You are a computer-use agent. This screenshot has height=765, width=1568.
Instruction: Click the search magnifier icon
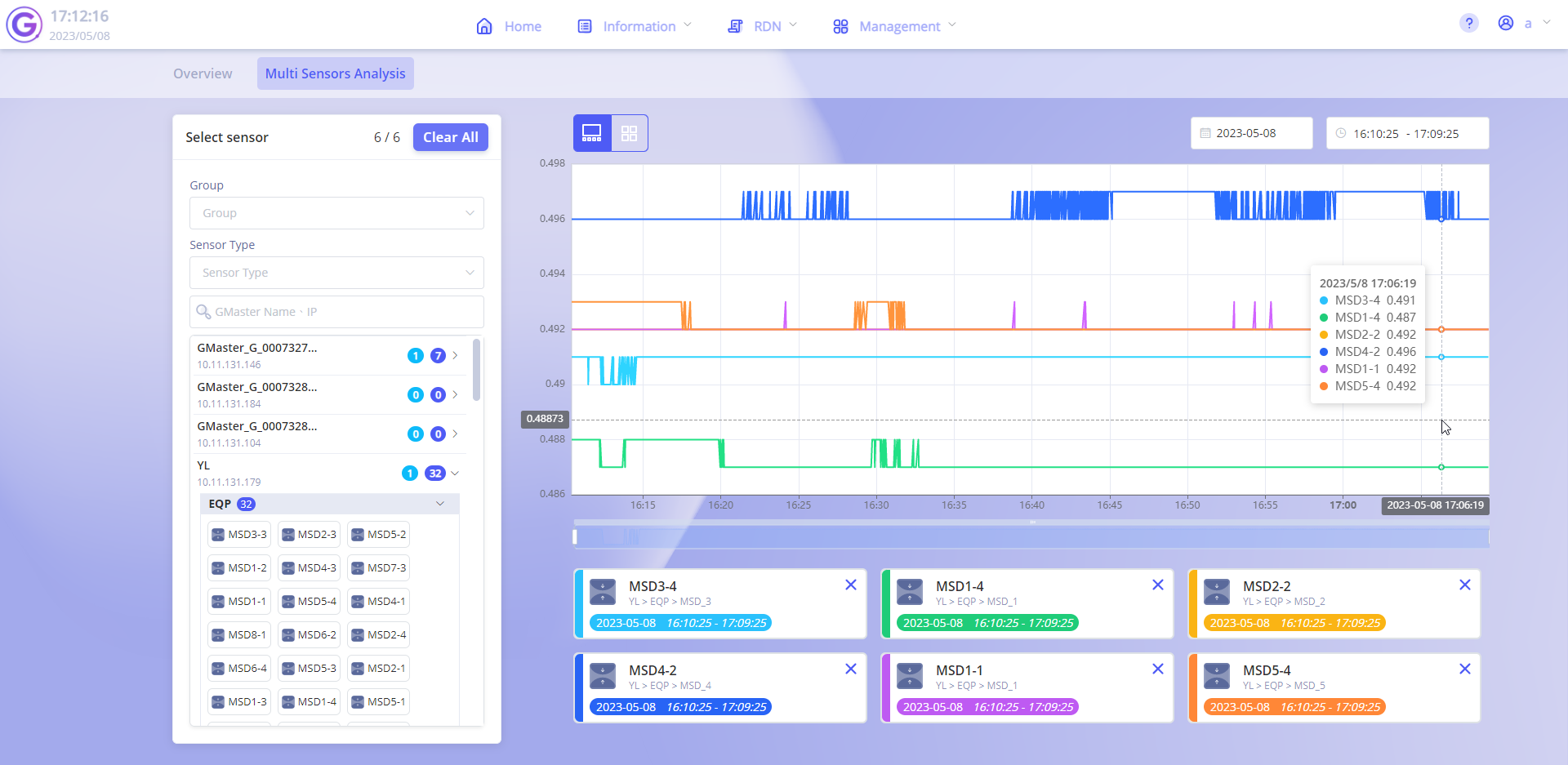tap(203, 312)
